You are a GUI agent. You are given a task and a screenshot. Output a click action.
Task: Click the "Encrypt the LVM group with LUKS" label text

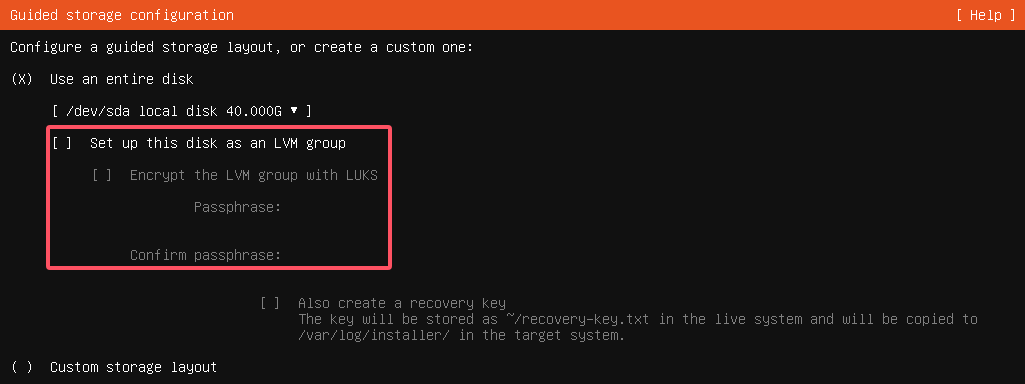[254, 175]
